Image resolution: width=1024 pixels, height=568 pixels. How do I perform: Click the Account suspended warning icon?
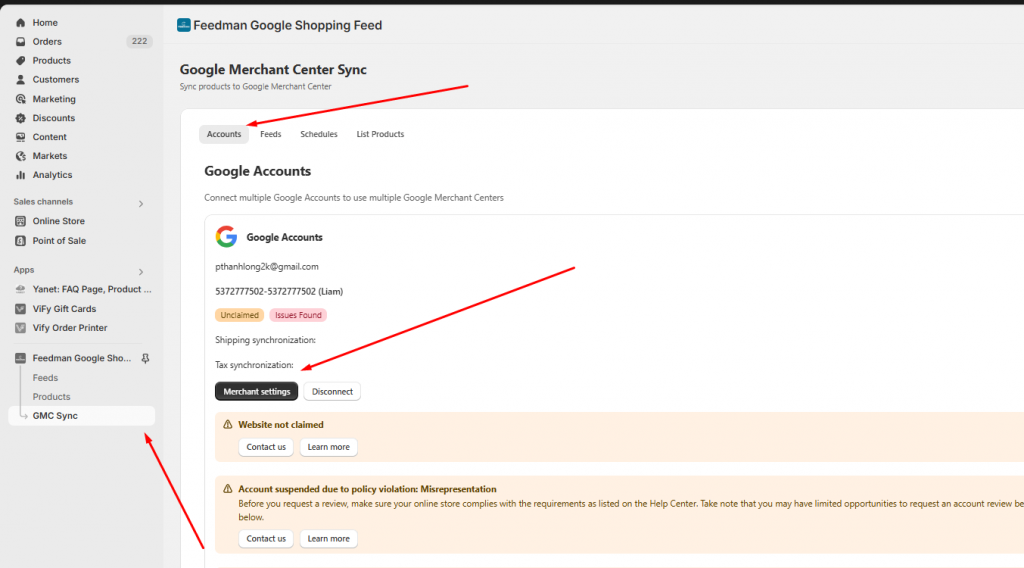227,488
